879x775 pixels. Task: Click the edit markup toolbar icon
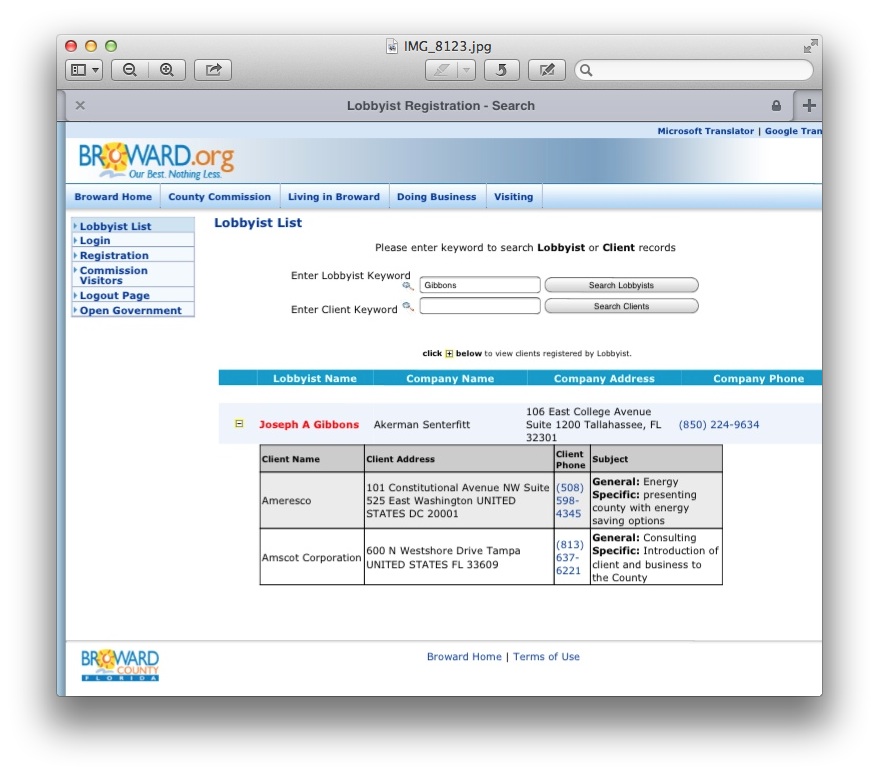click(547, 70)
